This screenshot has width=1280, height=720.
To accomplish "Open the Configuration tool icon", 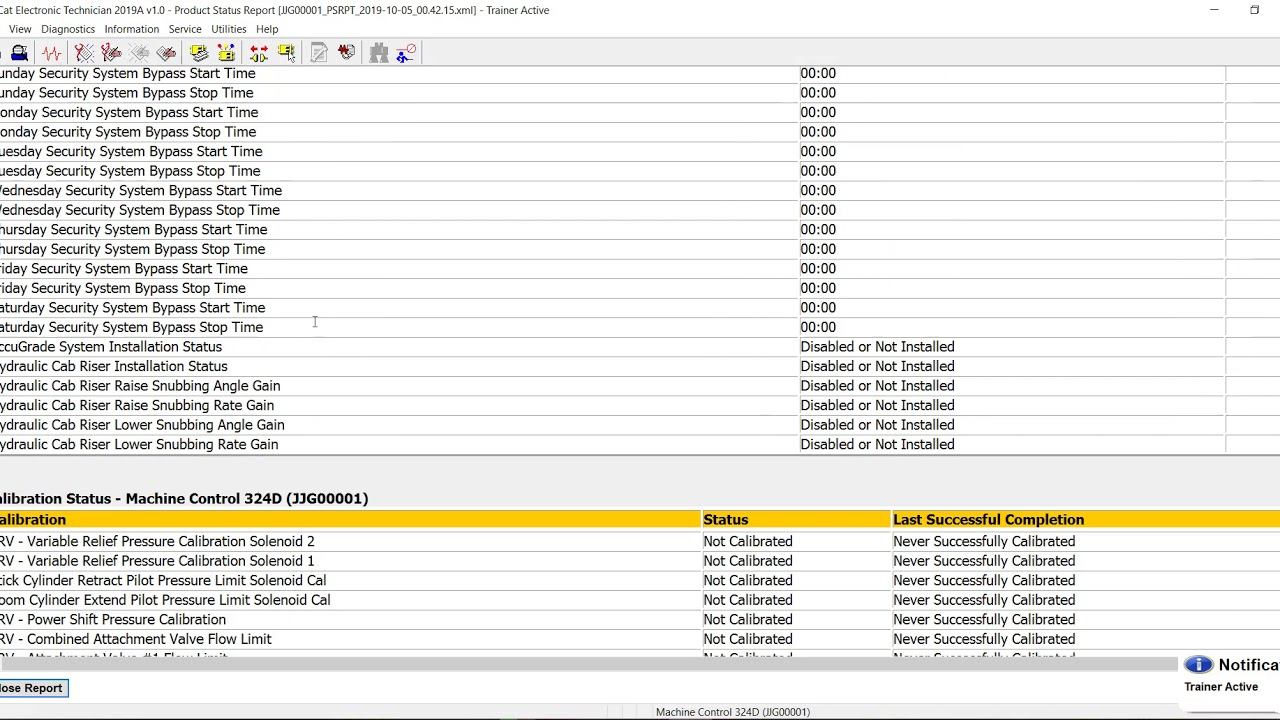I will pyautogui.click(x=226, y=53).
